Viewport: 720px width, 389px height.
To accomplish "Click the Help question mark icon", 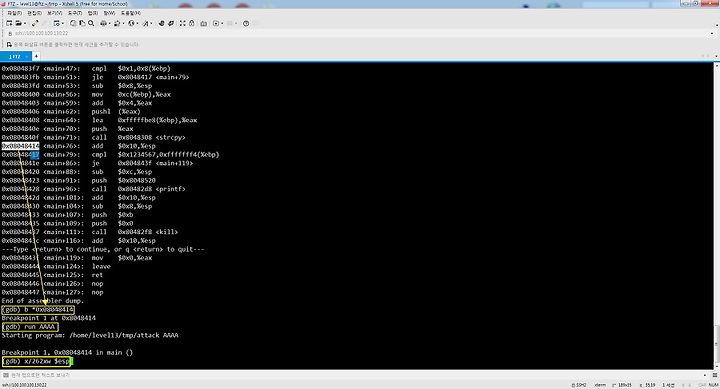I will tap(246, 23).
